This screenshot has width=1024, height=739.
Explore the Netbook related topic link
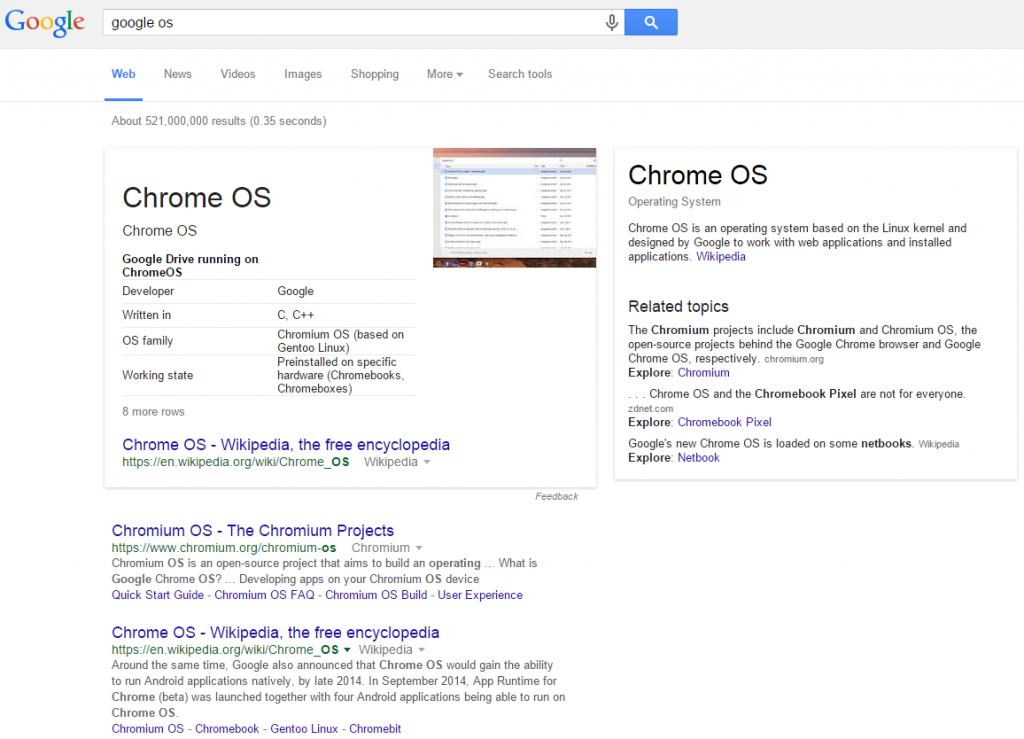click(698, 458)
